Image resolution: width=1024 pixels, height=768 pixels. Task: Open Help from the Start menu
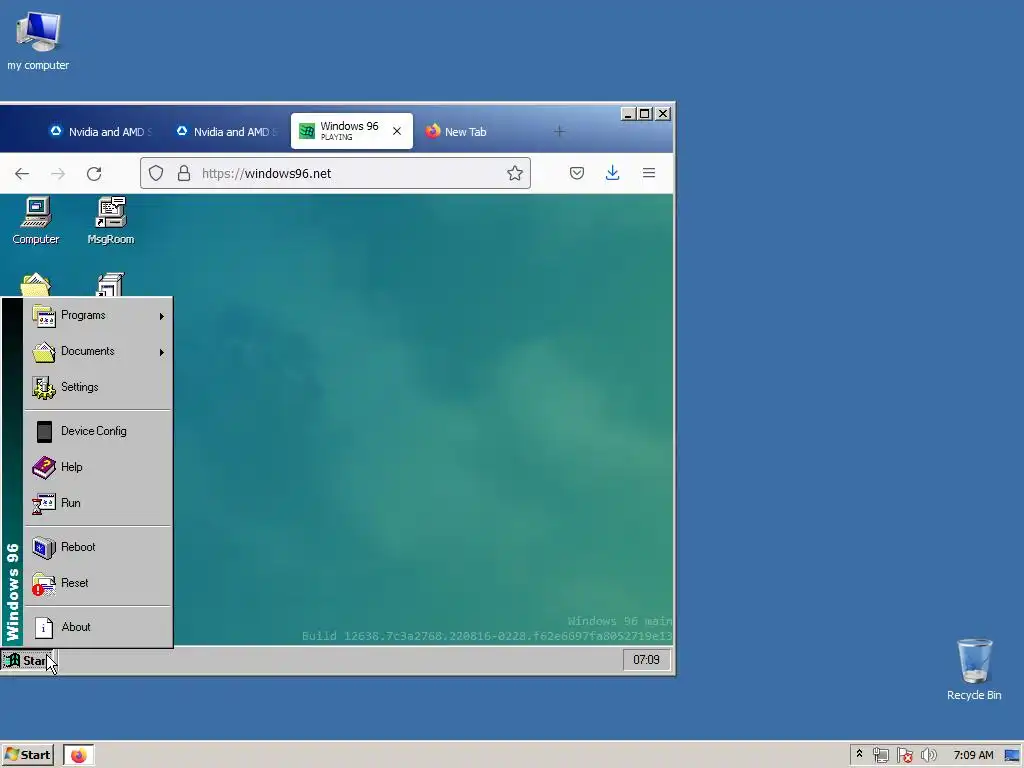[99, 467]
